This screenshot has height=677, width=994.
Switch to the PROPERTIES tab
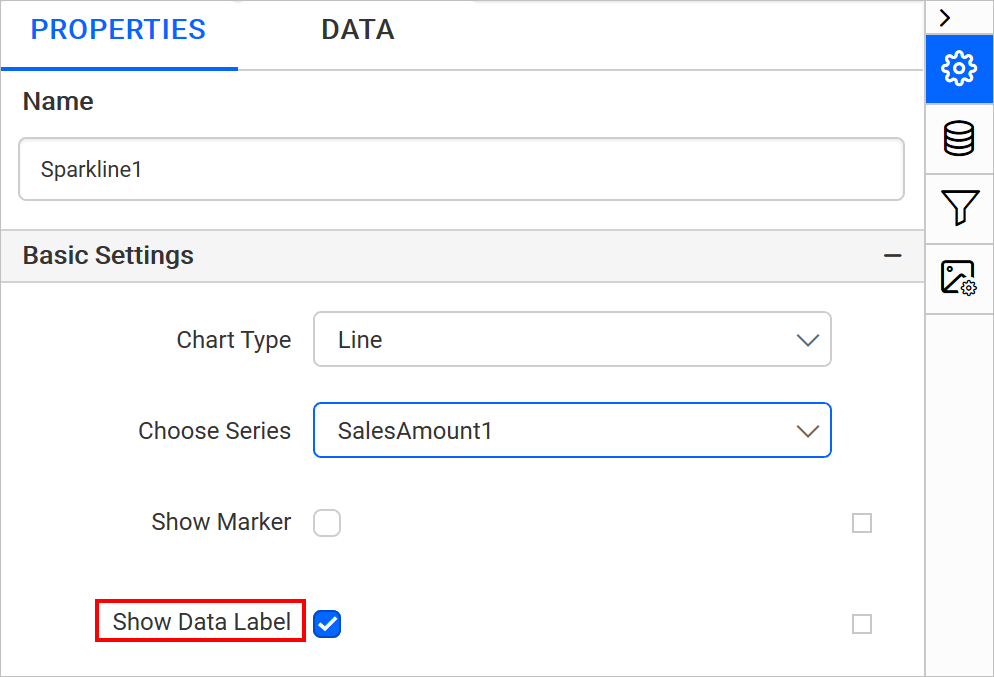119,30
